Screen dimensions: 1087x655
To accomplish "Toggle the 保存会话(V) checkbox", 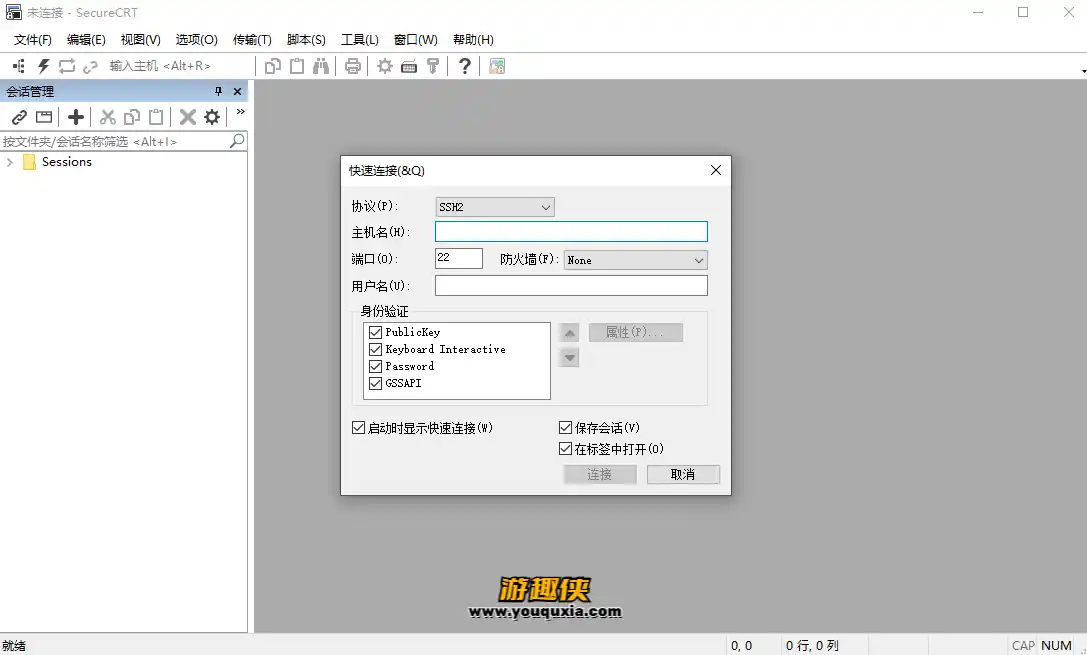I will 566,428.
